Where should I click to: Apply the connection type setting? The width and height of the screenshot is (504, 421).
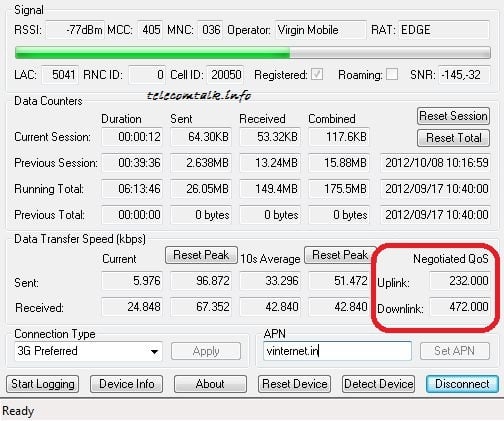click(206, 351)
